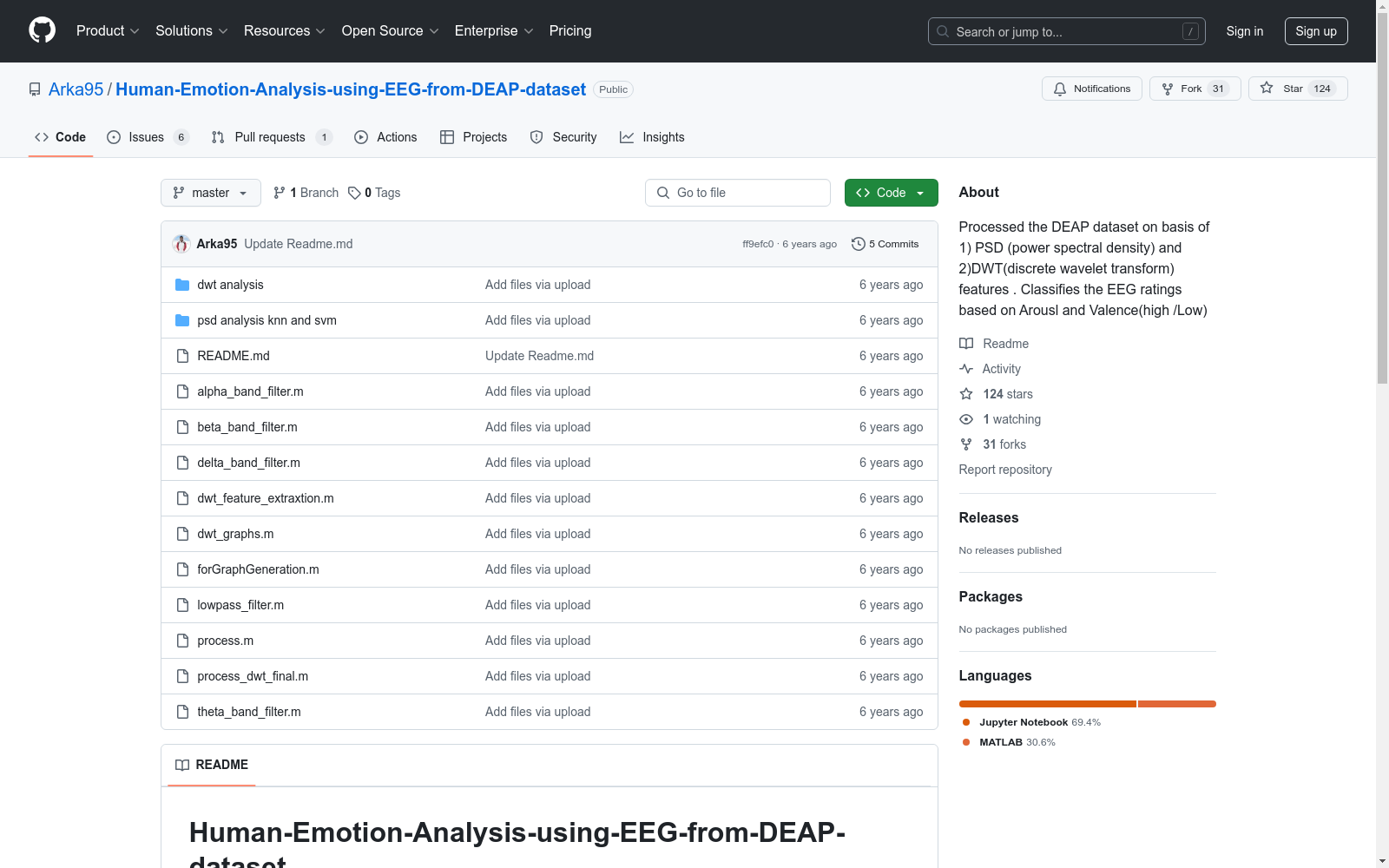Open the Arka95 owner link
The width and height of the screenshot is (1389, 868).
(76, 89)
